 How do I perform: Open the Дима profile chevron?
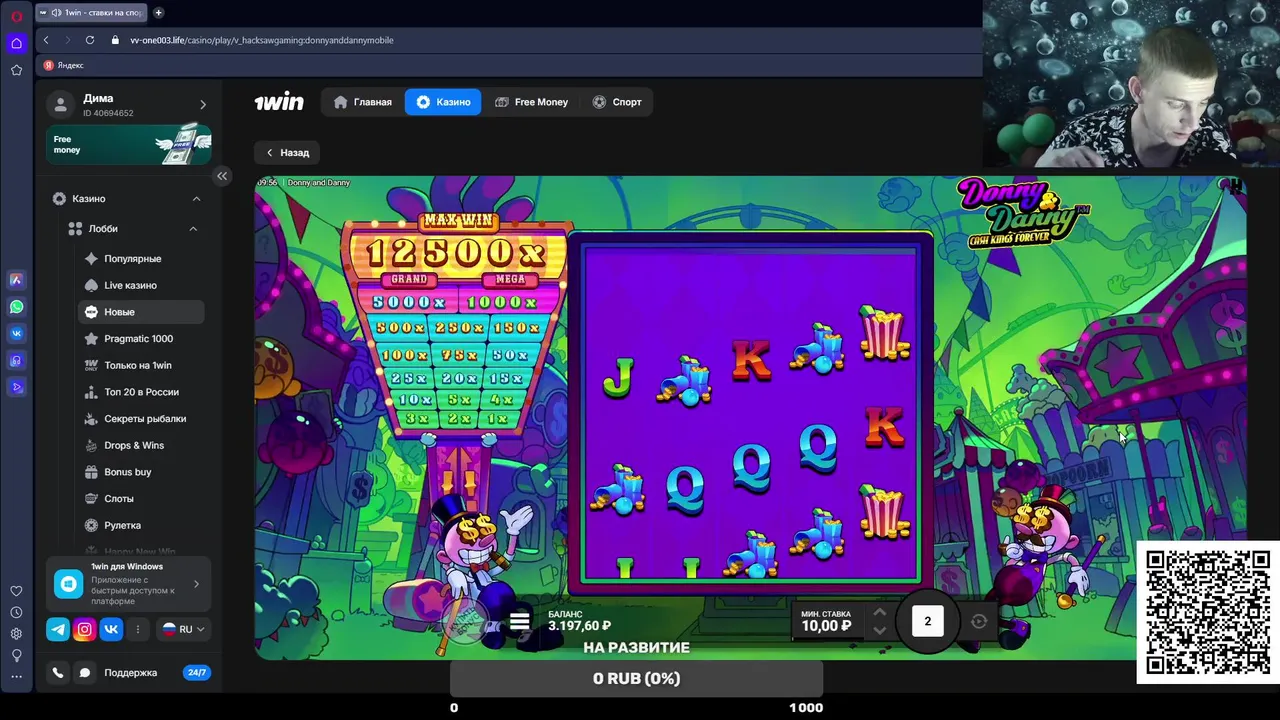point(203,104)
